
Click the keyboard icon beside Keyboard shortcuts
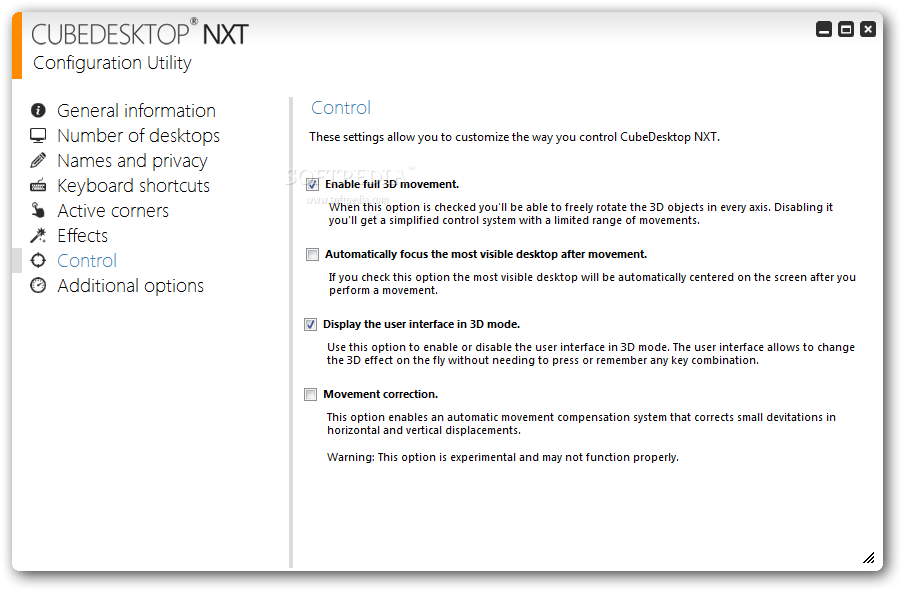coord(38,185)
